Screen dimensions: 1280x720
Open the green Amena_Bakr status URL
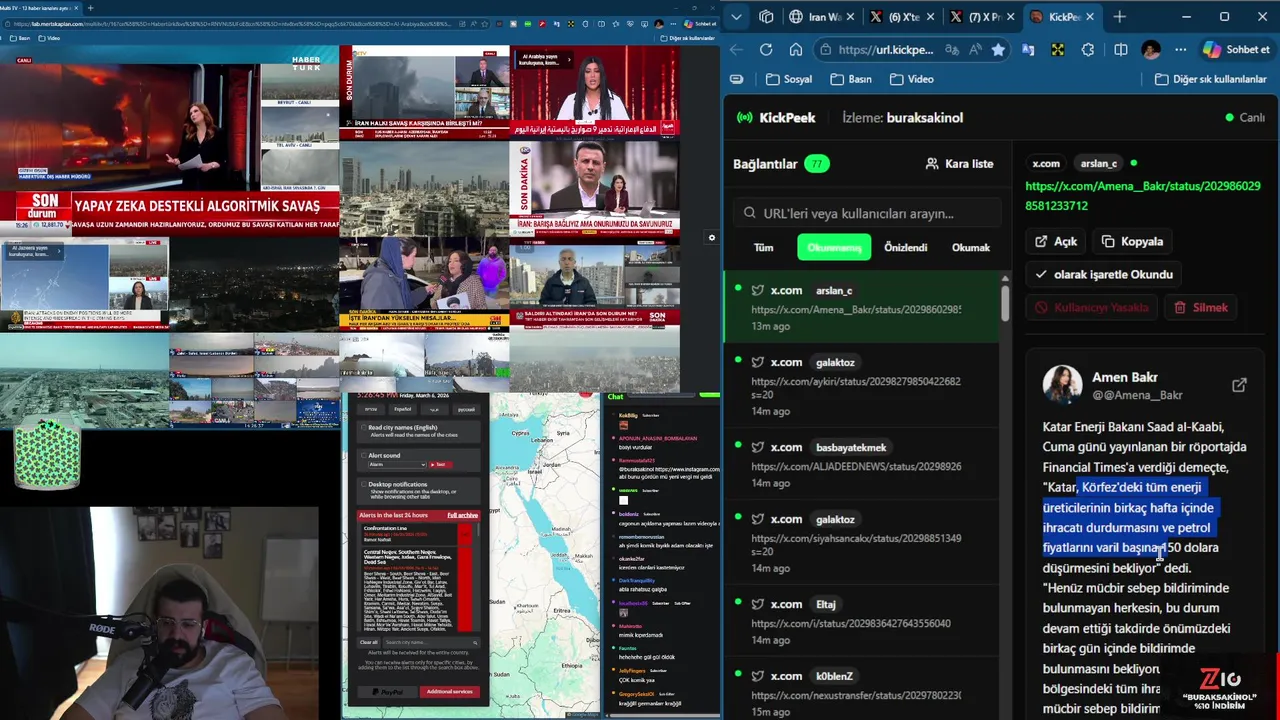(x=1143, y=195)
